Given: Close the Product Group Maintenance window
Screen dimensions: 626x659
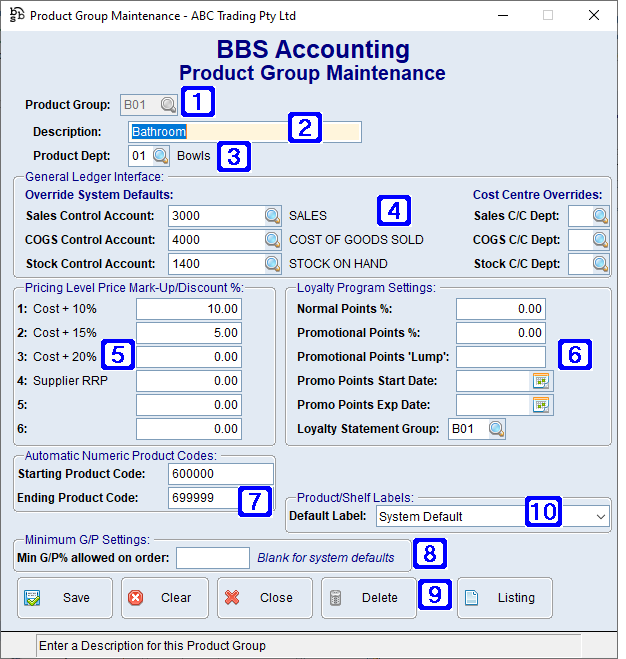Looking at the screenshot, I should [x=594, y=15].
